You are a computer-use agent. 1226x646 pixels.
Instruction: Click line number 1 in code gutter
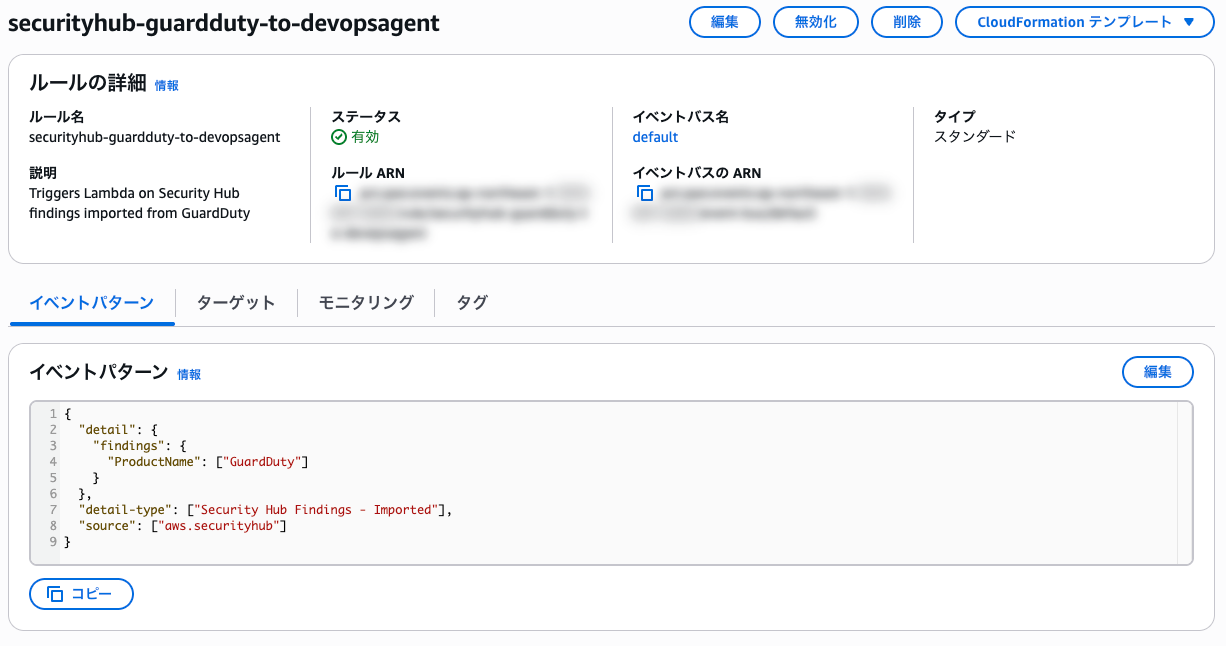[53, 413]
